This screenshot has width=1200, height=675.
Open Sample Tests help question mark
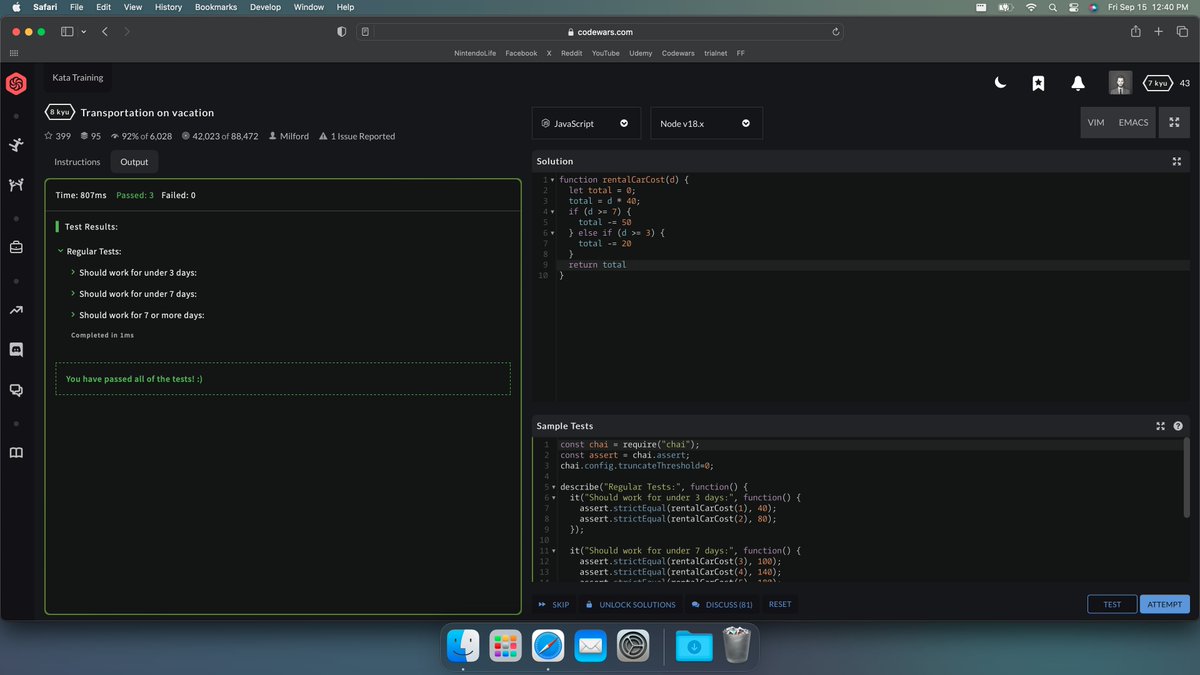point(1178,426)
